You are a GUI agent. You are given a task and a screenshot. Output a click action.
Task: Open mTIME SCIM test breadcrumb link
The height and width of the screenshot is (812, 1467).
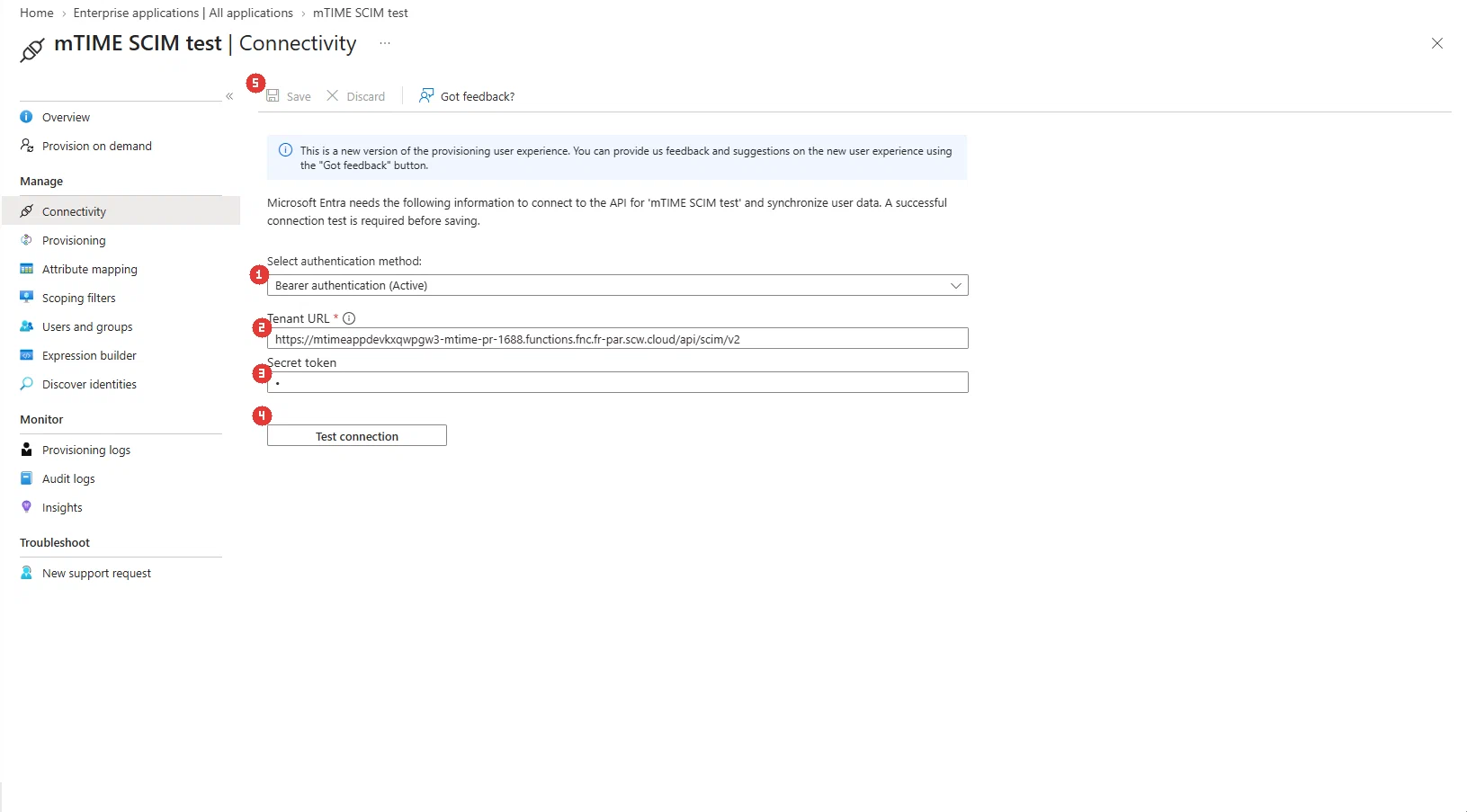[361, 13]
